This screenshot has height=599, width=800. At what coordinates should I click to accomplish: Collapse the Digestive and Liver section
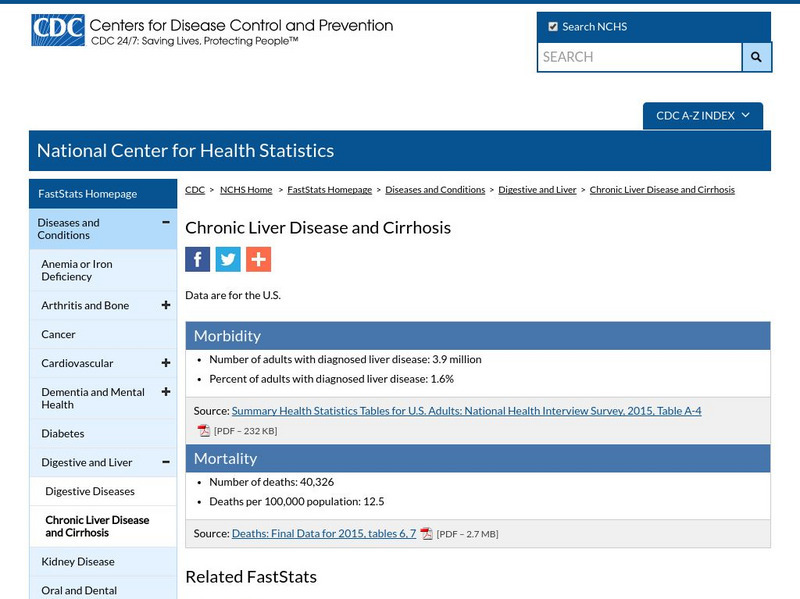click(167, 462)
